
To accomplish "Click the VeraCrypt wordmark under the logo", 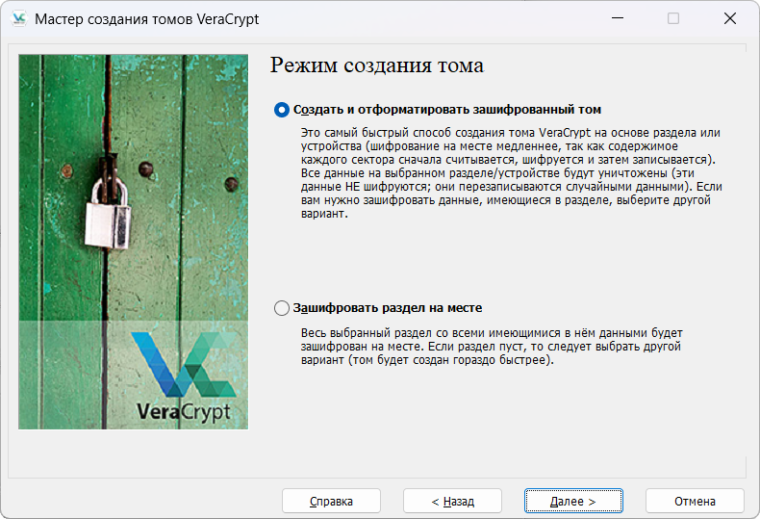I will coord(184,411).
